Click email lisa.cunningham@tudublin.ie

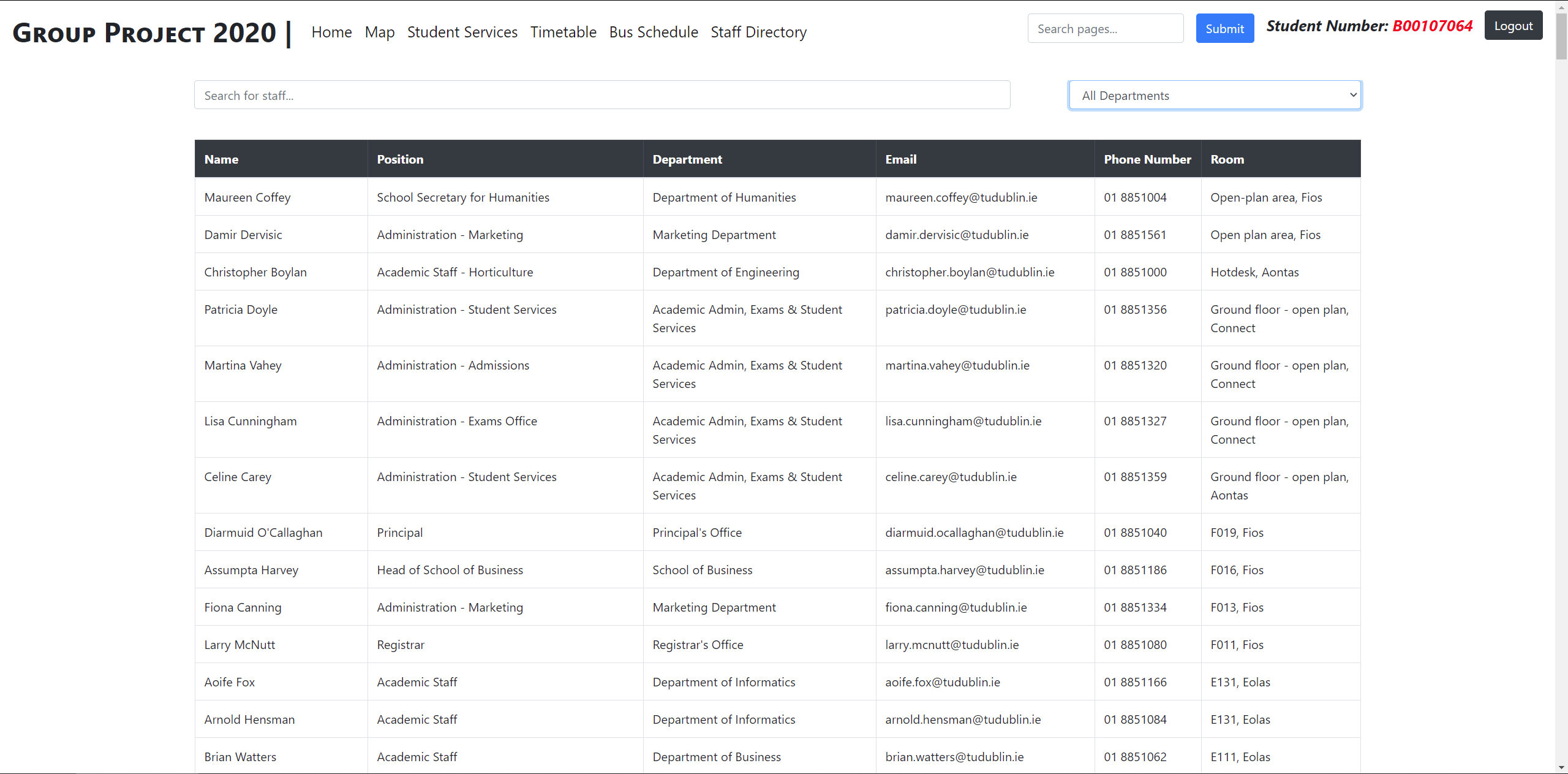(963, 421)
